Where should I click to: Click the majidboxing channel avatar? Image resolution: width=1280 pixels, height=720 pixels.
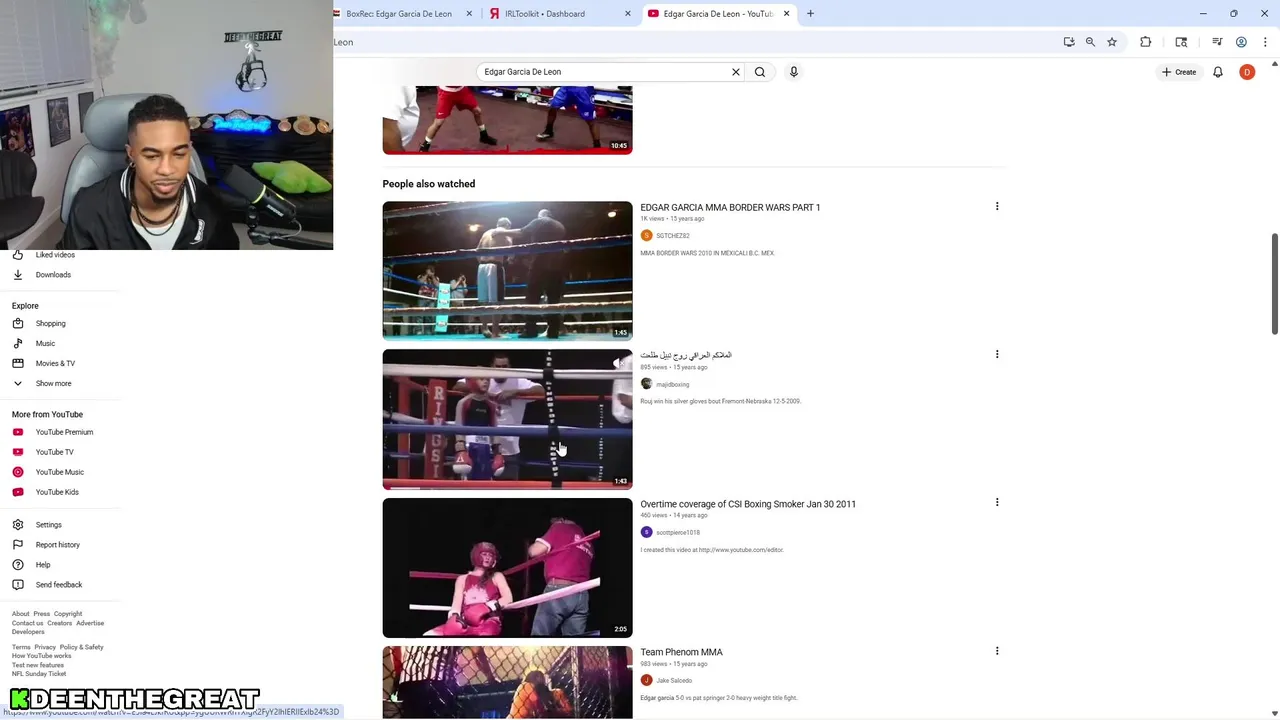[x=646, y=384]
